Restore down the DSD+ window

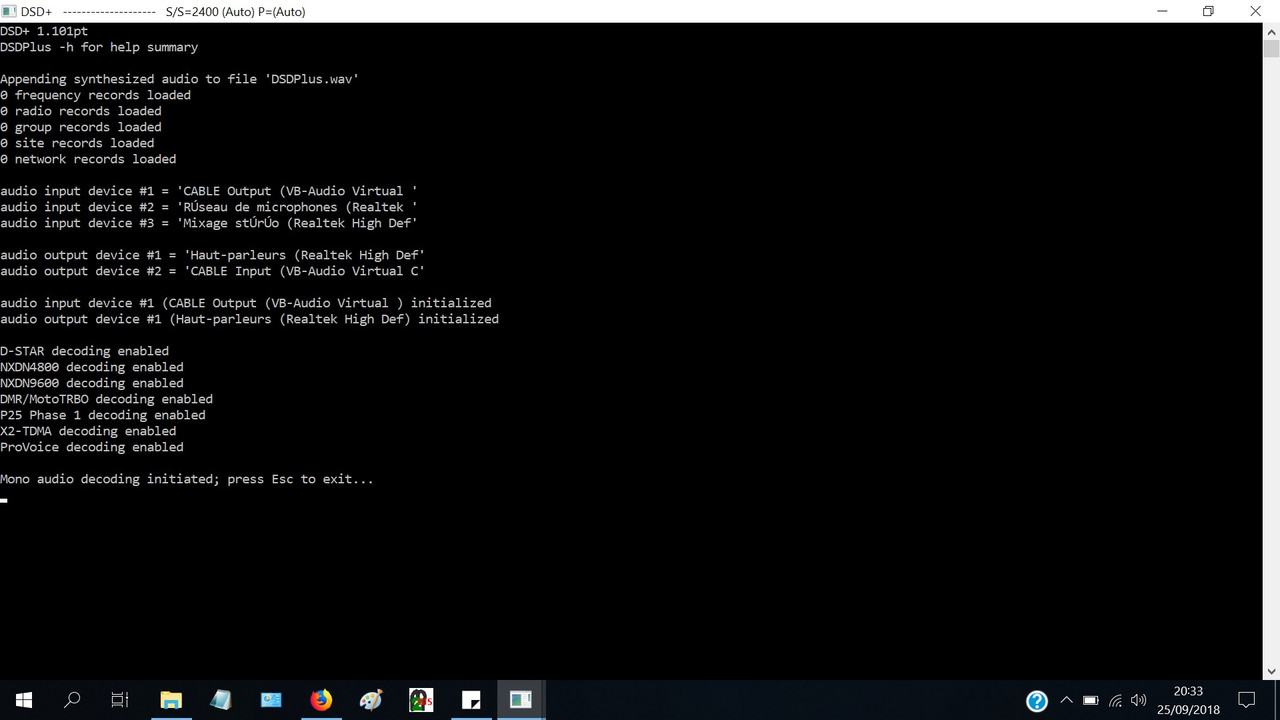1208,11
